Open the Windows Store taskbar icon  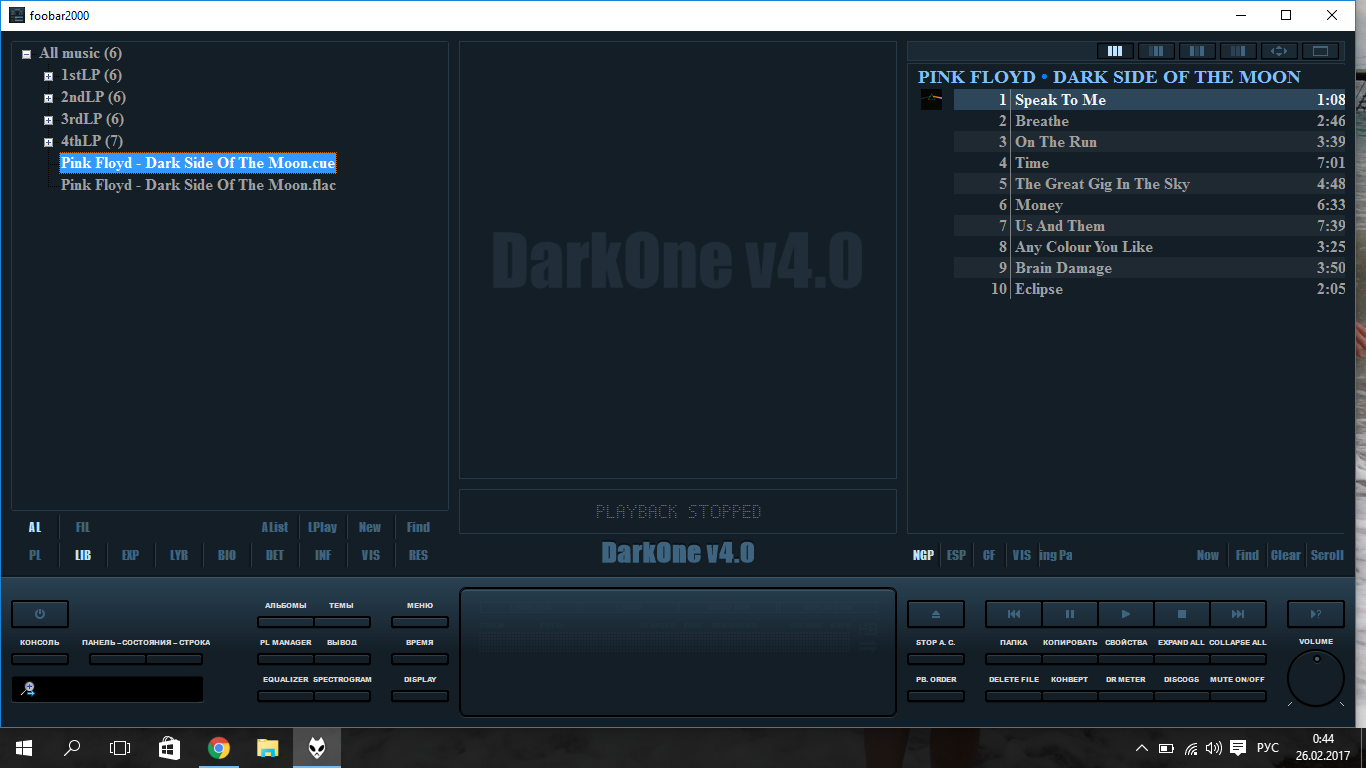point(169,747)
